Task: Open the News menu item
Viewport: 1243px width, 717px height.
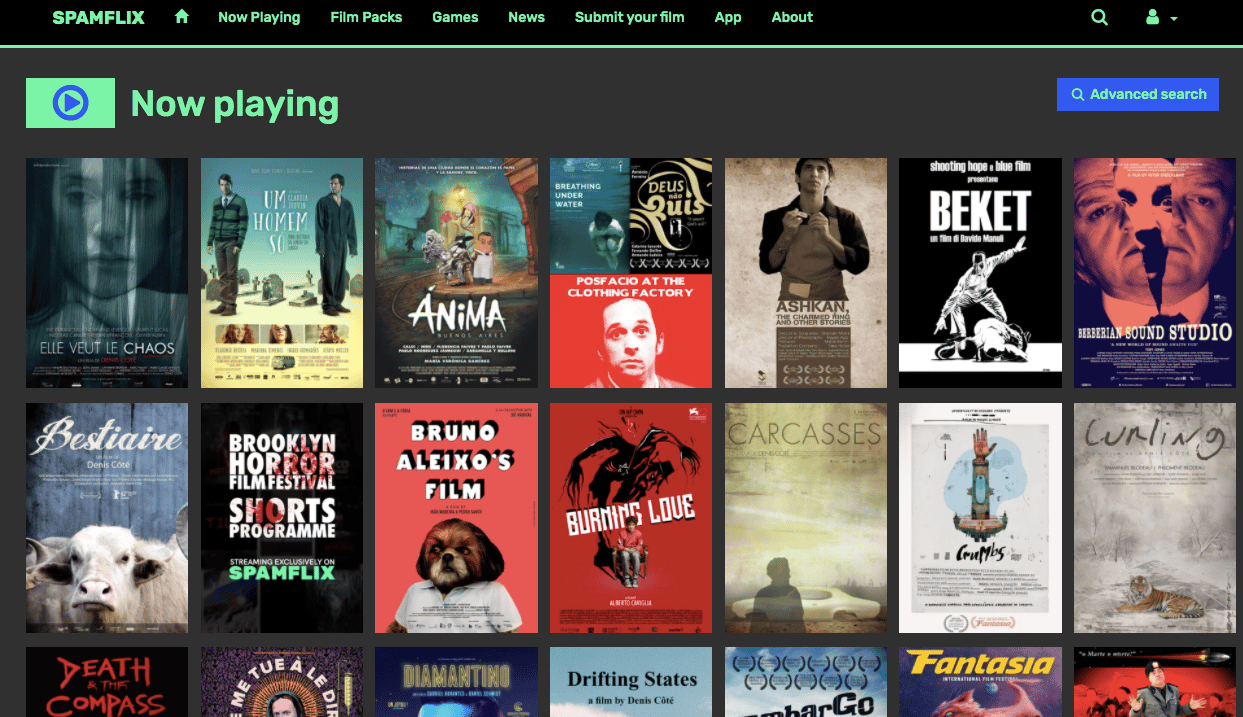Action: pos(526,17)
